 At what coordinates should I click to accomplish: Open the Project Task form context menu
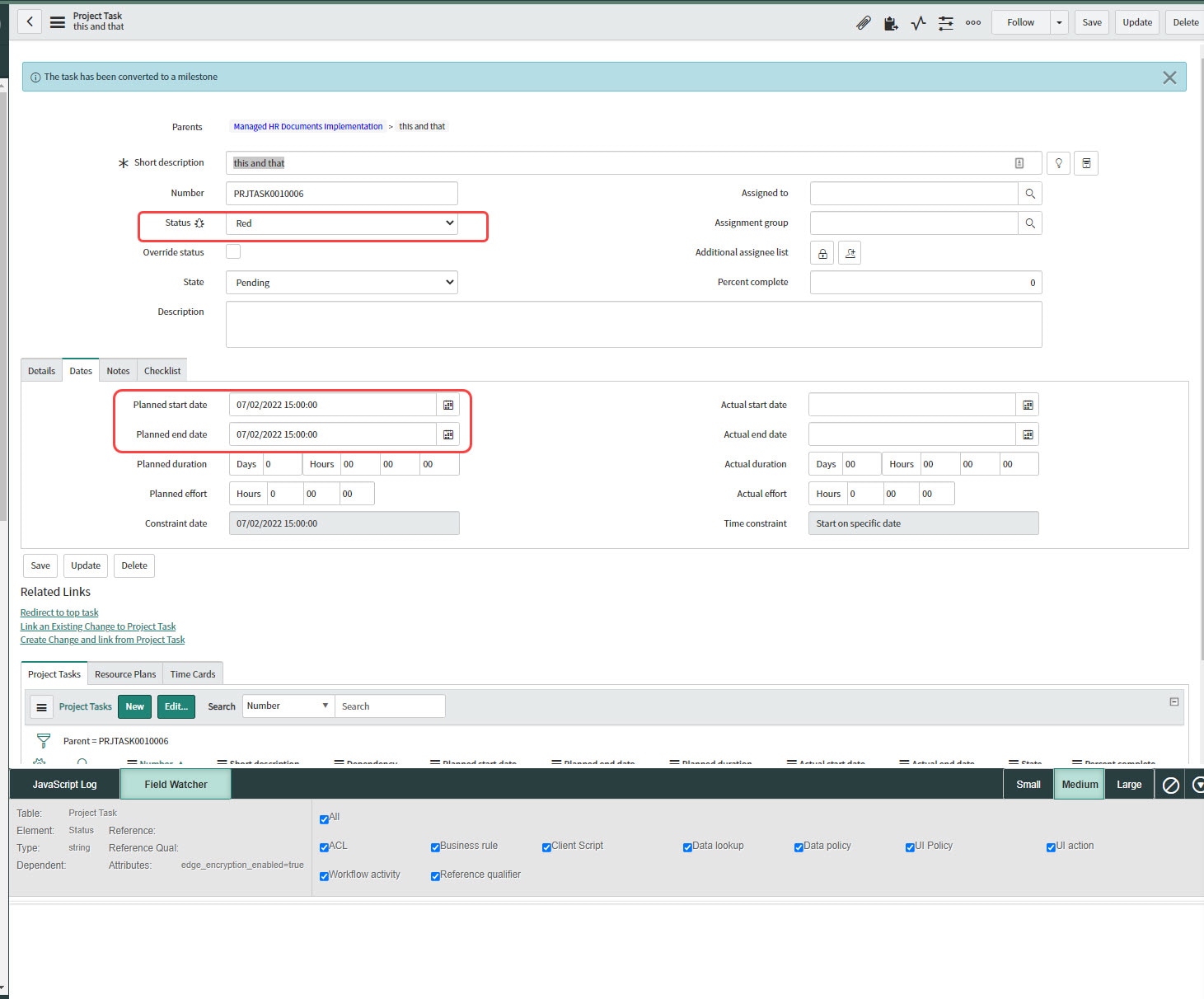58,22
